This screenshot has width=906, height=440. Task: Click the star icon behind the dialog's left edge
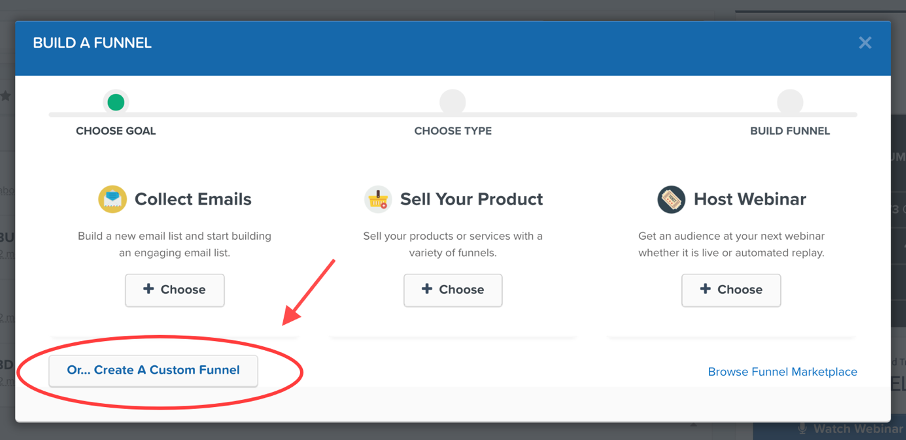tap(5, 96)
